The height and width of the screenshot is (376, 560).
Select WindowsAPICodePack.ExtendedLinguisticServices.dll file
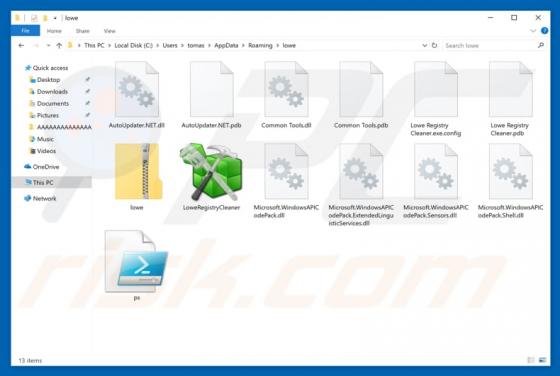point(361,185)
